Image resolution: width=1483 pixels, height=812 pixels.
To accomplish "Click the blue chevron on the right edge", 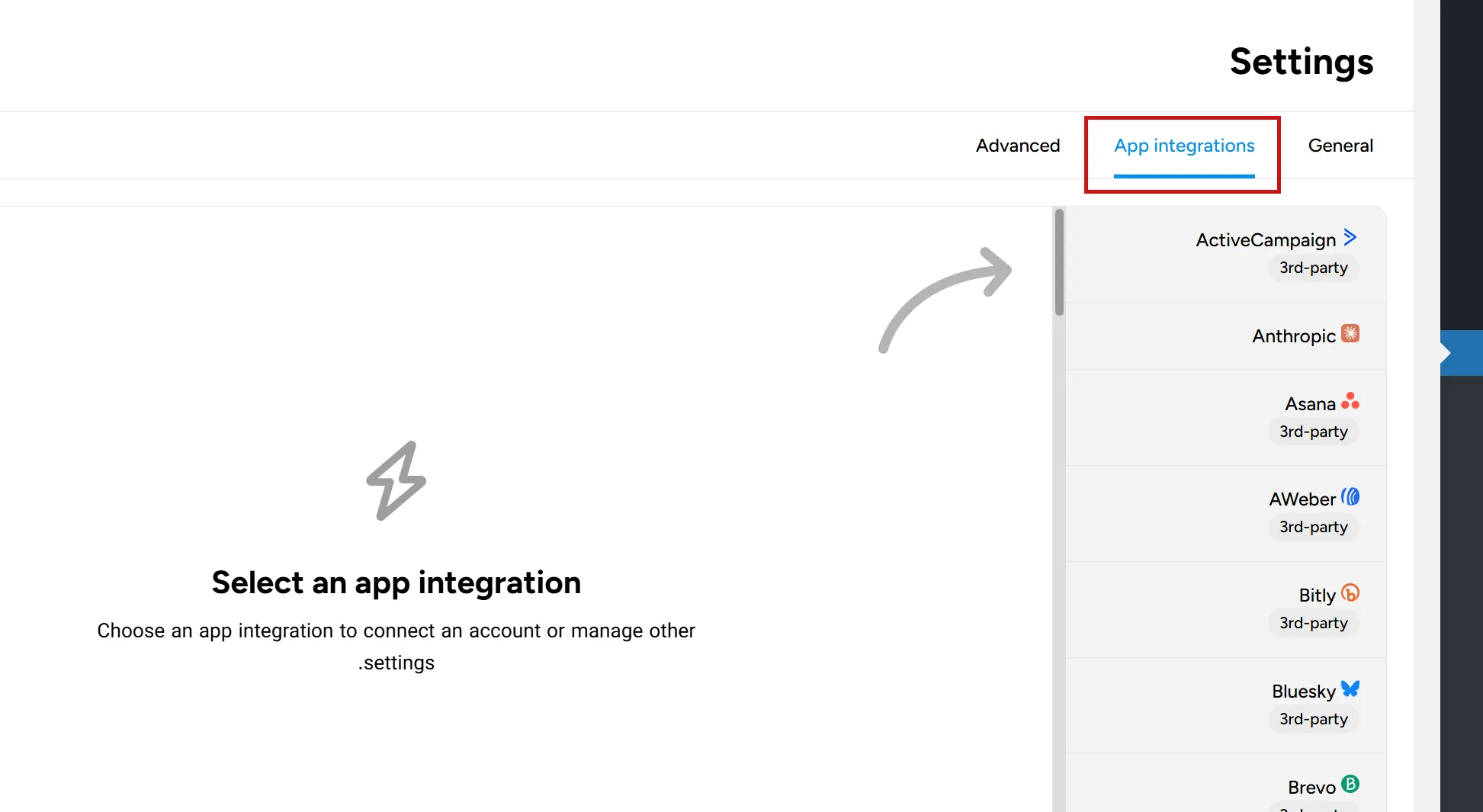I will 1460,352.
